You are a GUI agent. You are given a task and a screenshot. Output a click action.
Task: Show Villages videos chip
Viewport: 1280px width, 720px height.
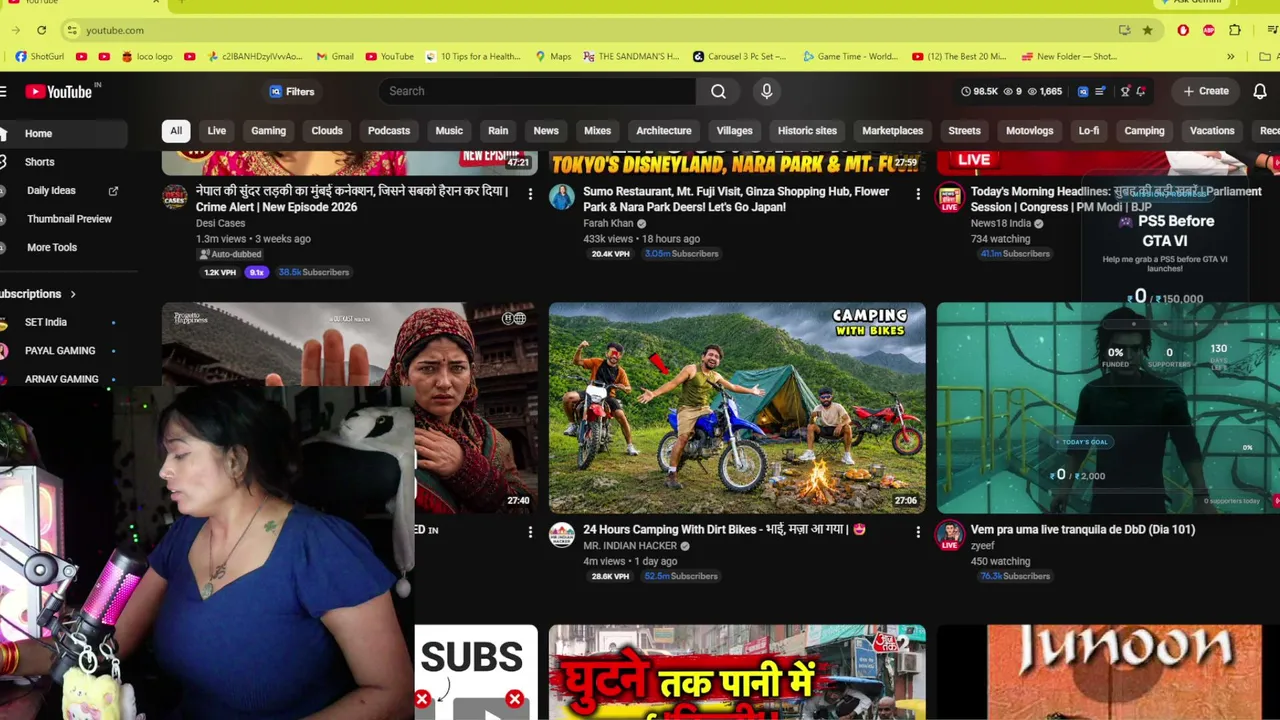click(734, 131)
